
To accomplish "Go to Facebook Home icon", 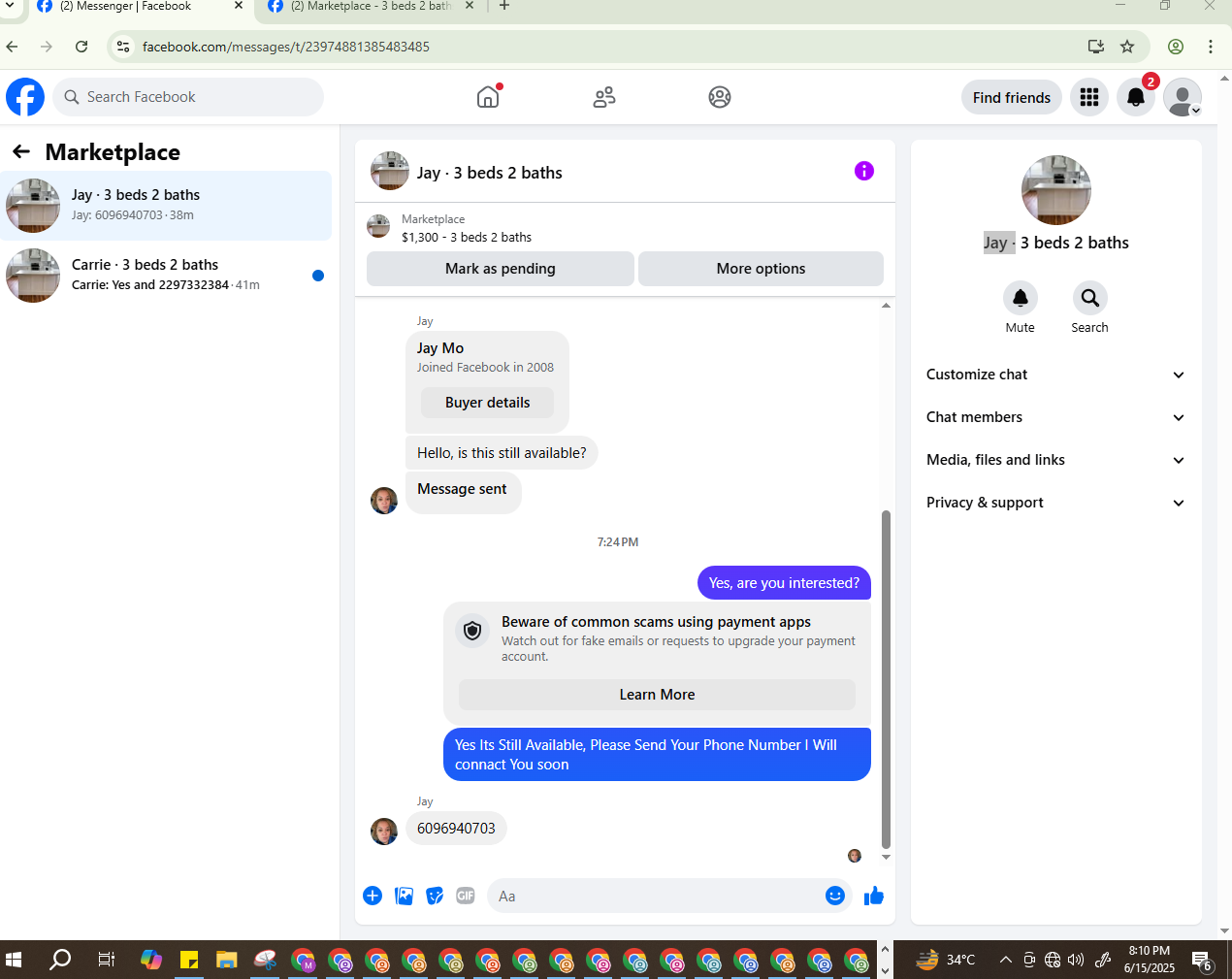I will (x=488, y=97).
